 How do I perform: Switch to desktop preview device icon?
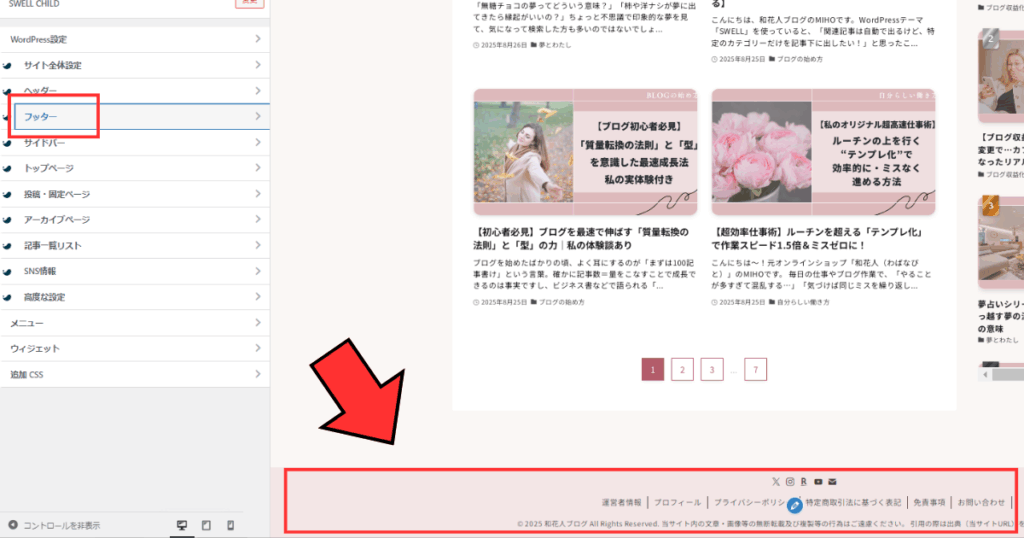click(182, 525)
